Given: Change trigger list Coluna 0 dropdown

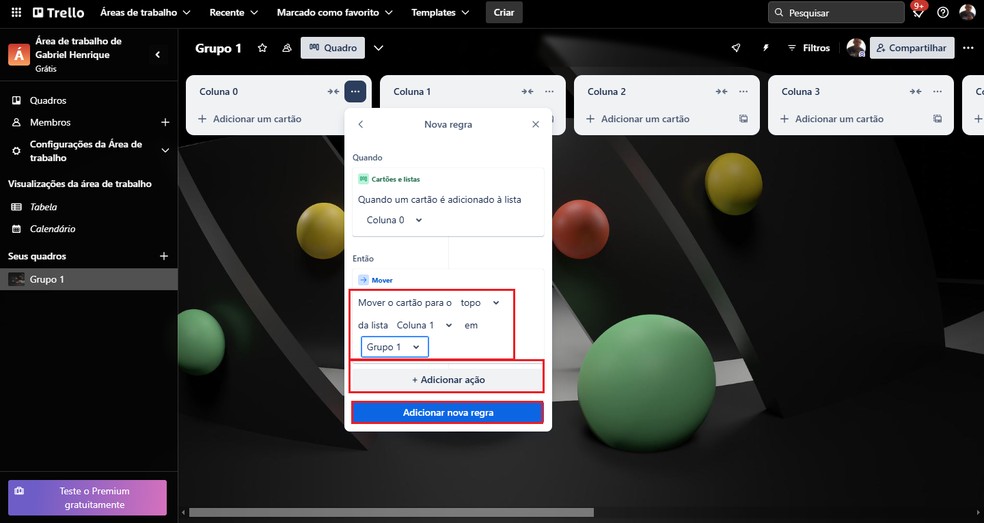Looking at the screenshot, I should coord(394,220).
